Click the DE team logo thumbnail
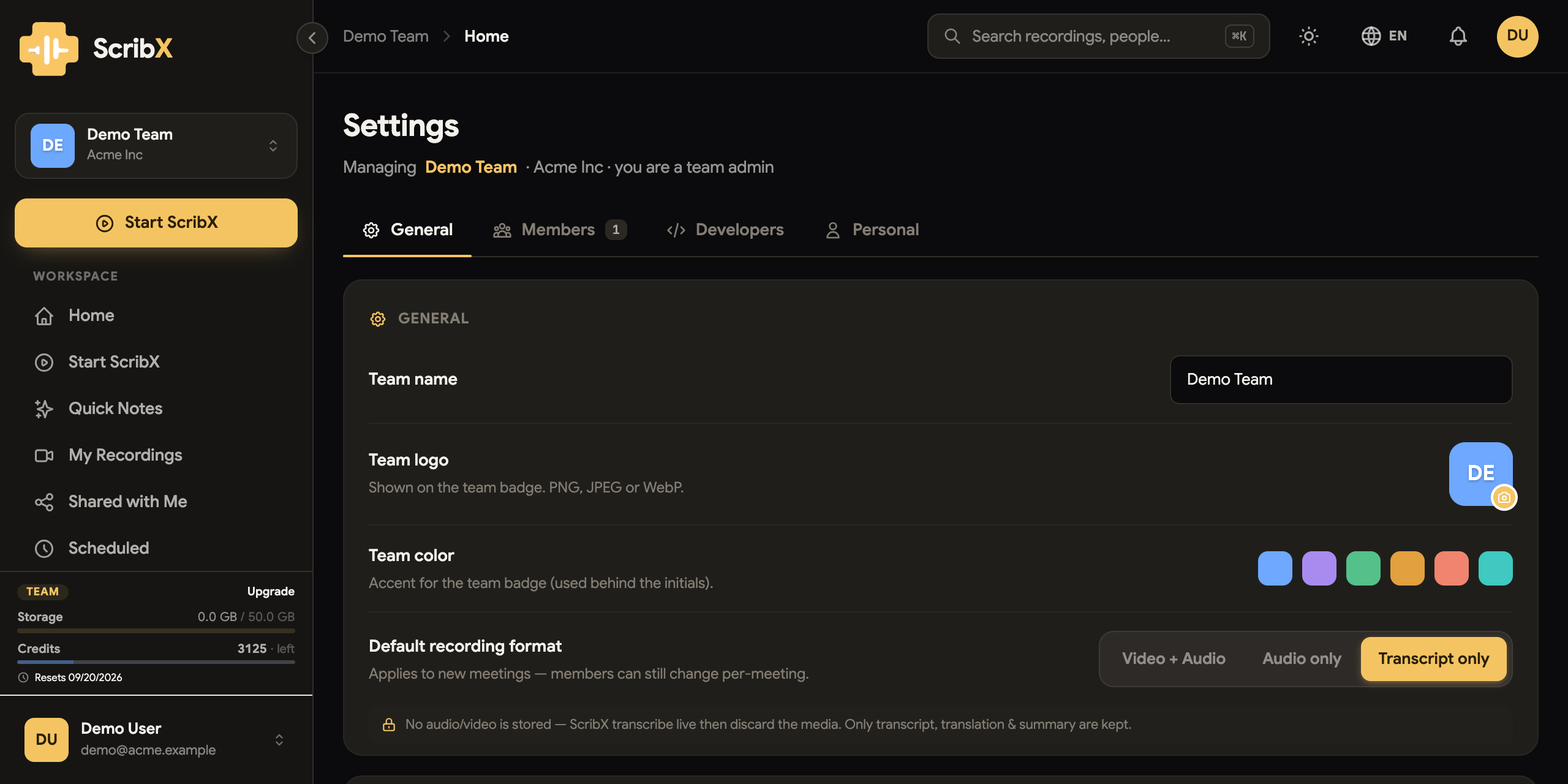 click(1480, 473)
